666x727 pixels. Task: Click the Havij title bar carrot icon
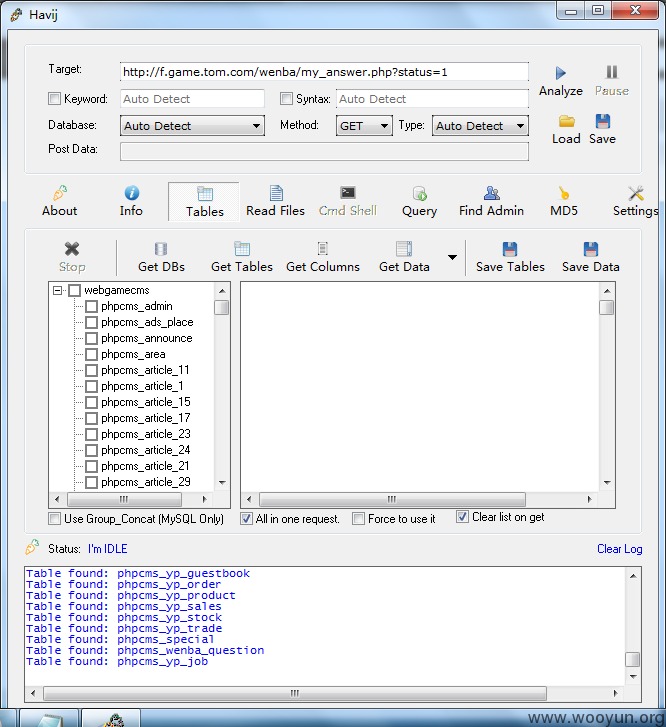16,14
